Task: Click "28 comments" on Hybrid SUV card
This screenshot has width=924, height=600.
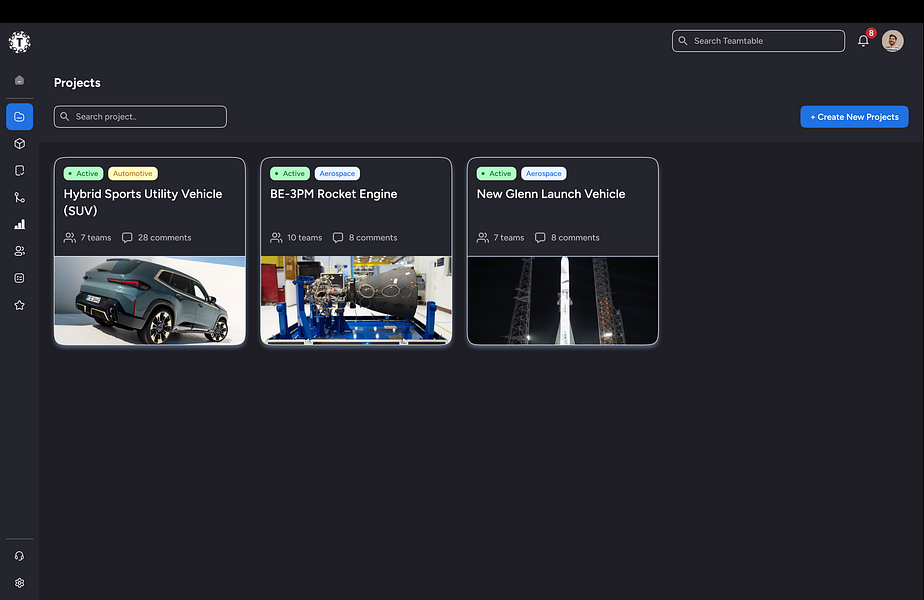Action: (164, 238)
